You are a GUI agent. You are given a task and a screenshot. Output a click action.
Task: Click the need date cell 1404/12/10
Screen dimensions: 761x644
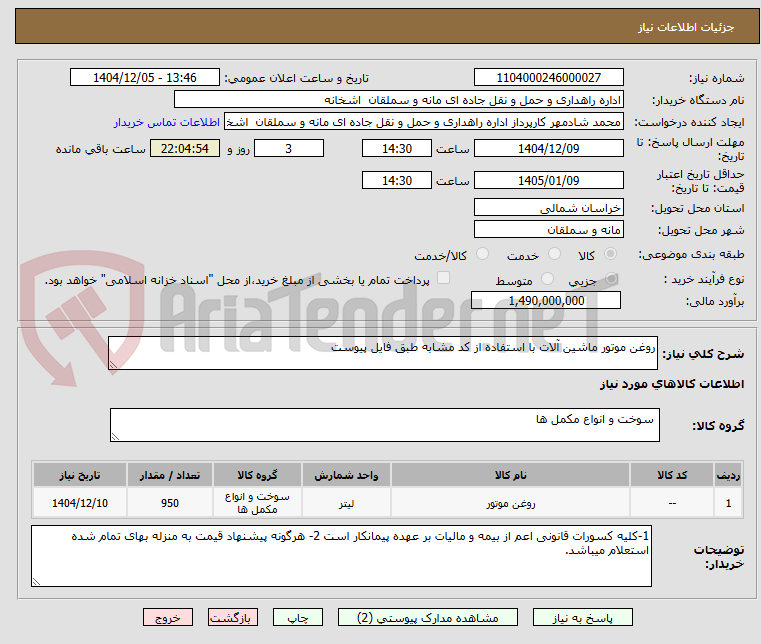tap(80, 503)
